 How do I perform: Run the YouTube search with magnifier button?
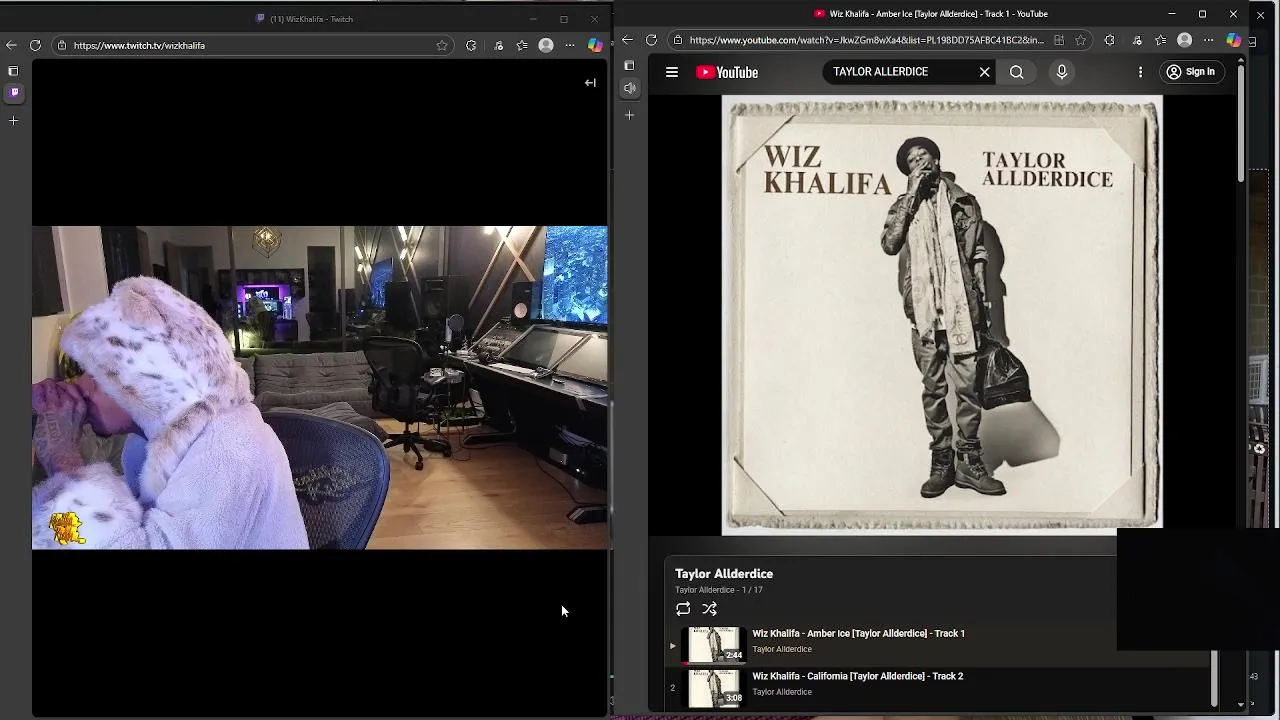coord(1016,72)
